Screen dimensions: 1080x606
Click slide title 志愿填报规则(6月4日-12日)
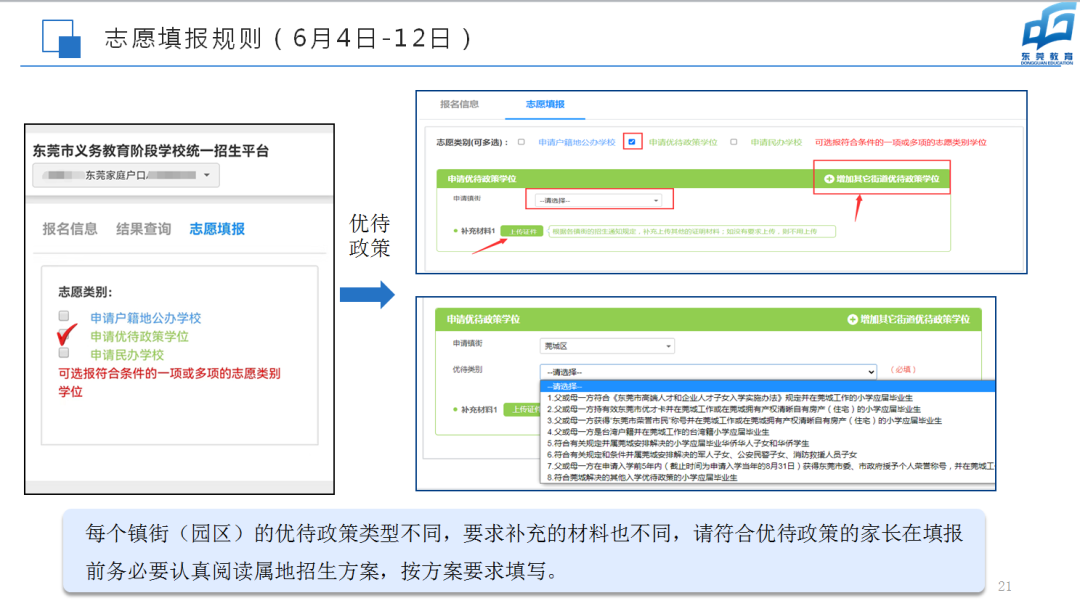click(289, 38)
